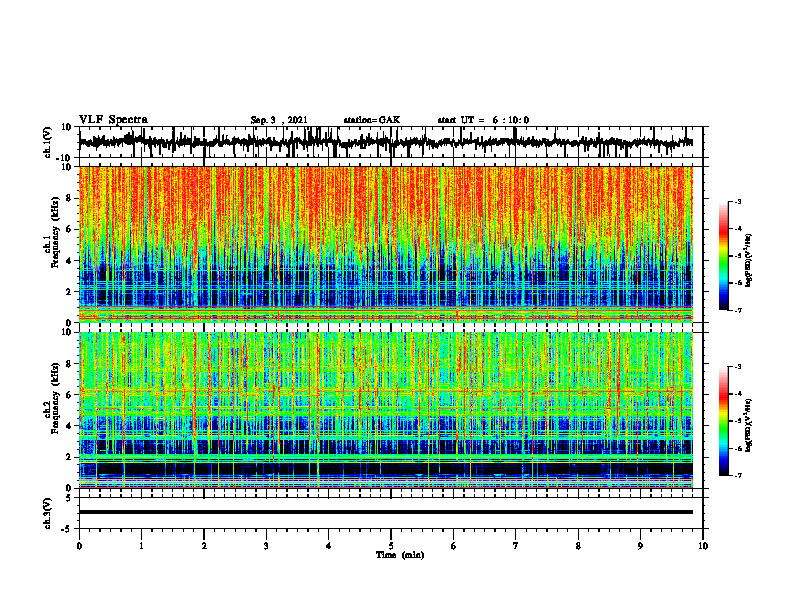Click the "8" tick on ch.2 frequency axis
This screenshot has width=792, height=612.
point(69,364)
